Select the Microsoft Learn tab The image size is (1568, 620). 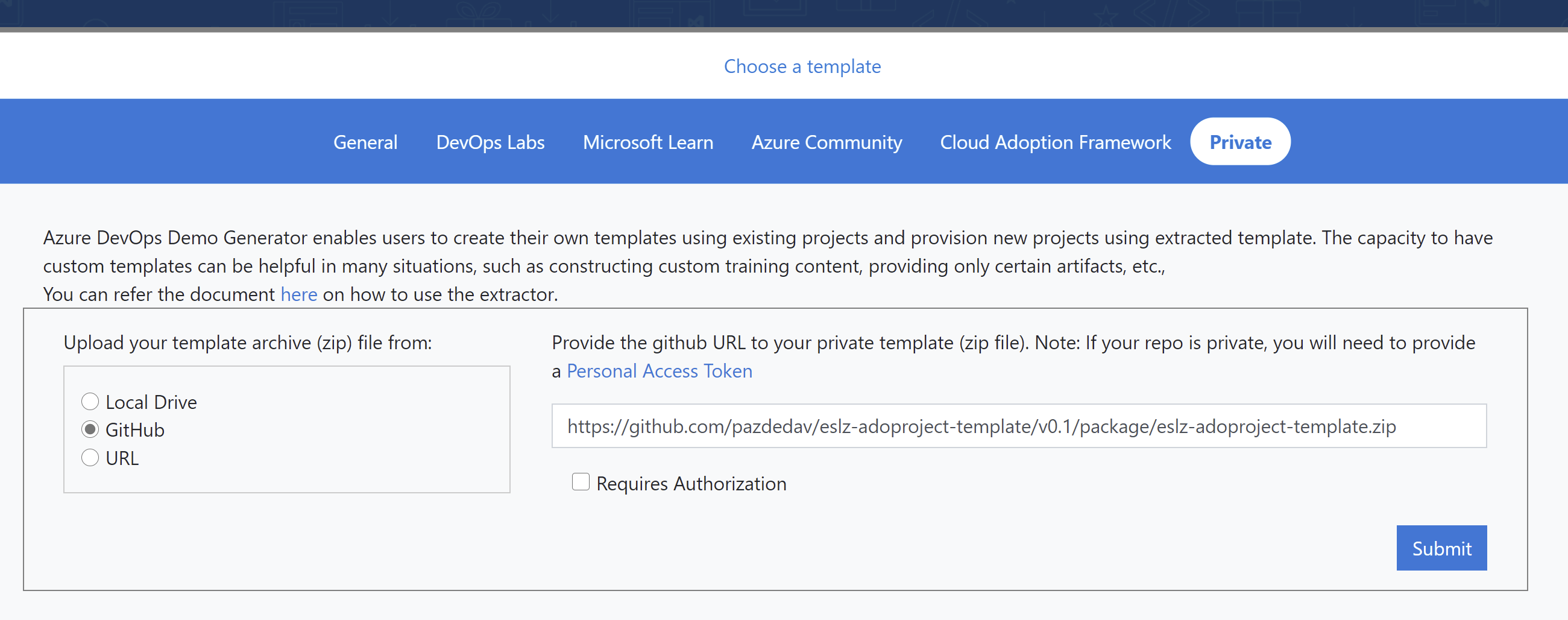(647, 142)
